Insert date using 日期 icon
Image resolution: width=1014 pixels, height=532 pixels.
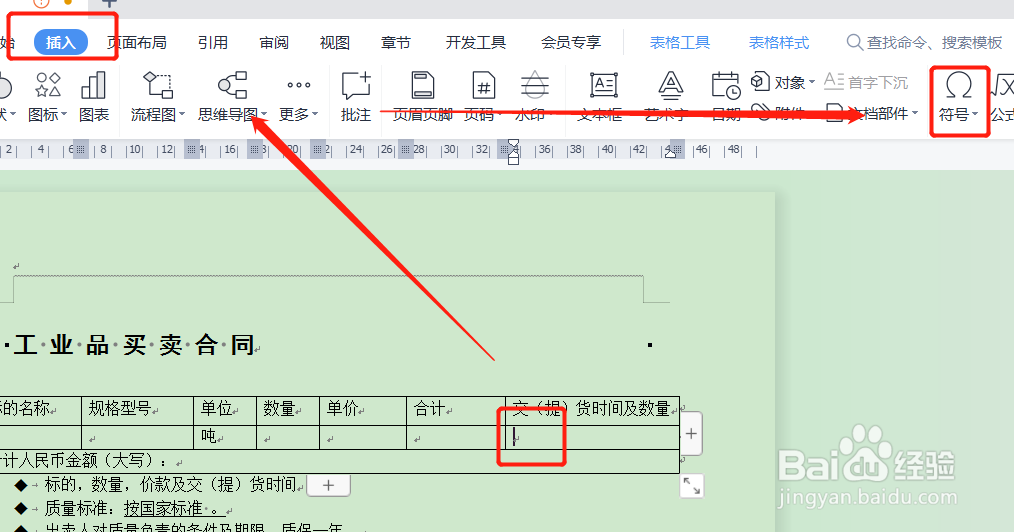coord(726,97)
